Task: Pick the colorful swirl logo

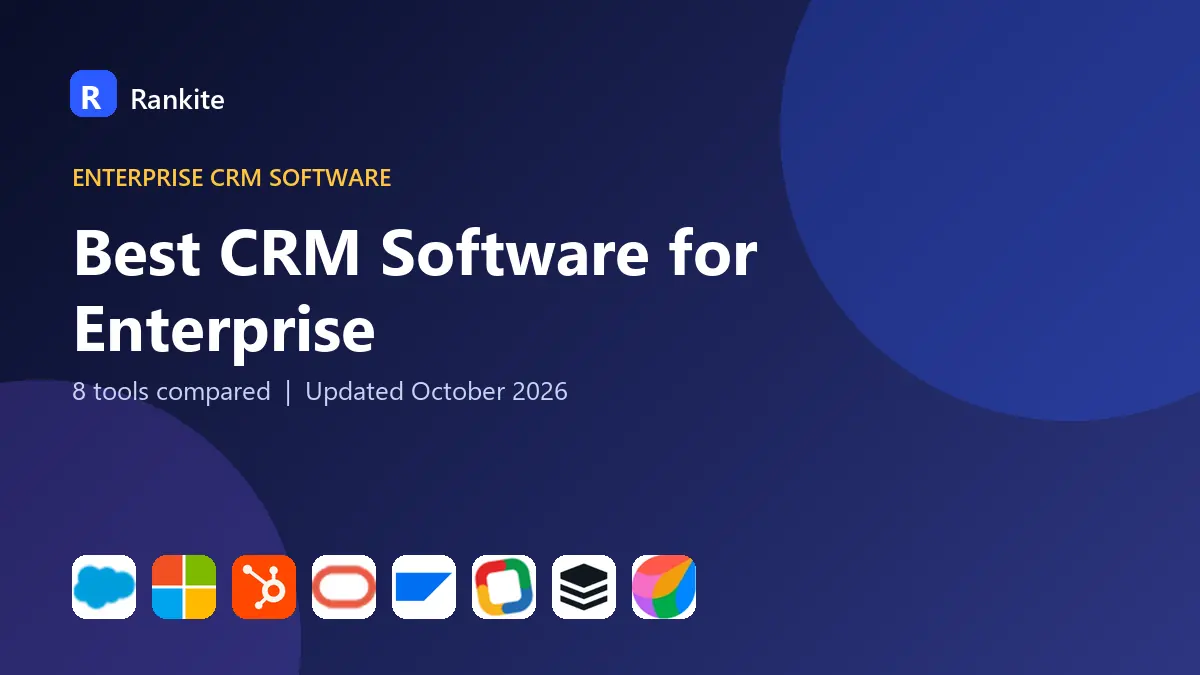Action: point(664,587)
